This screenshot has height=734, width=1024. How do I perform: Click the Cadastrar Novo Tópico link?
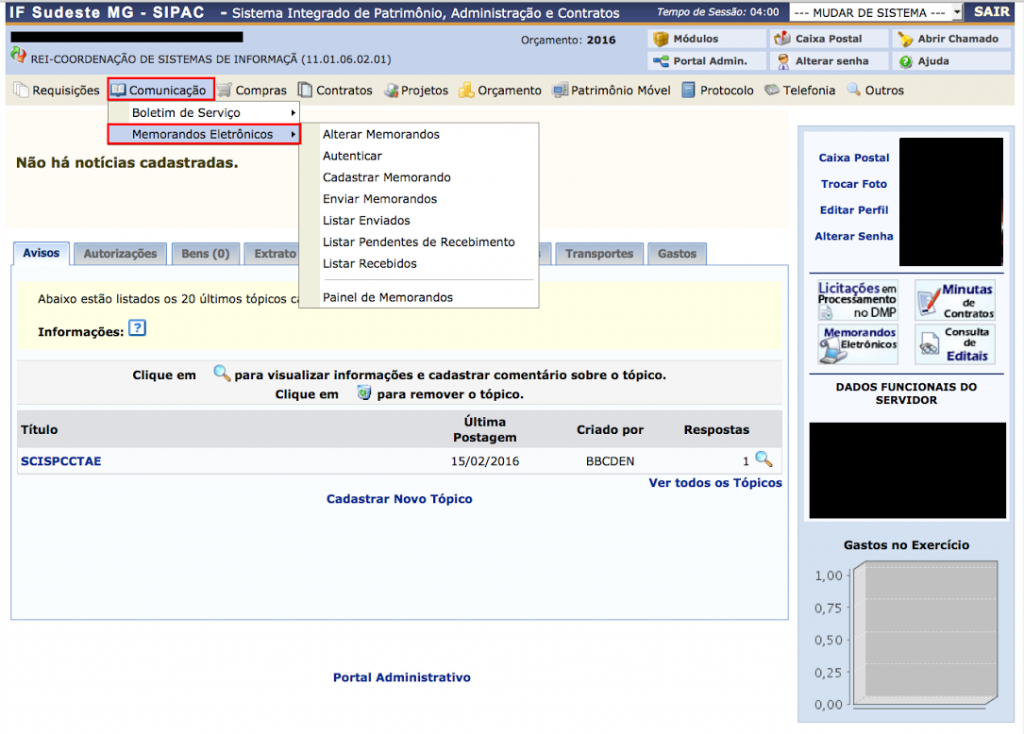(x=399, y=499)
